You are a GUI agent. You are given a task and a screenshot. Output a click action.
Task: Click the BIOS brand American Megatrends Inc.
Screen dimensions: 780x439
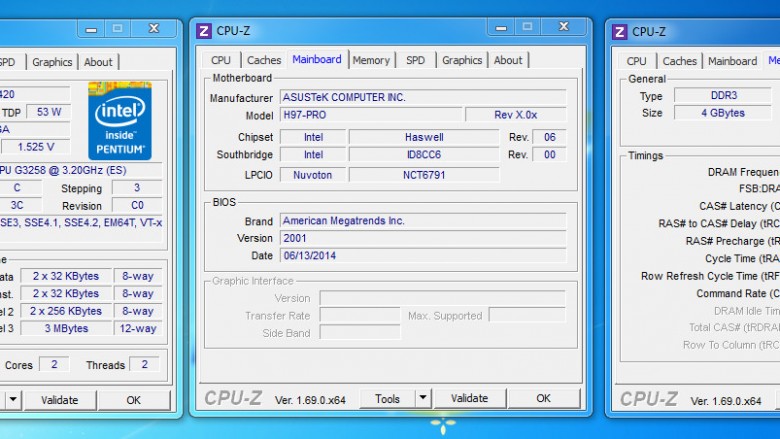click(x=423, y=221)
